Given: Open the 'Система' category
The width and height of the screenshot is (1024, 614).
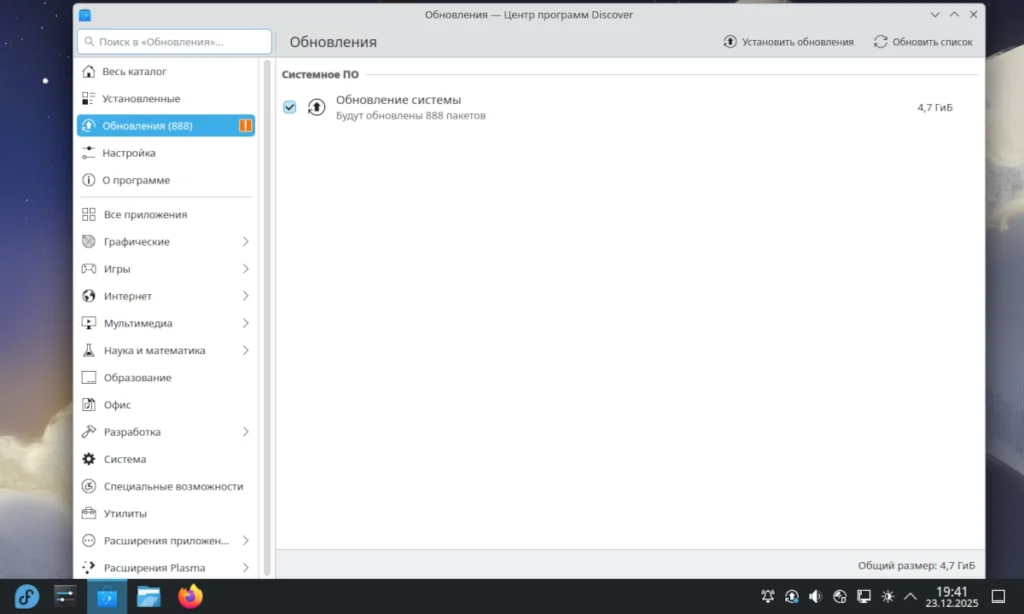Looking at the screenshot, I should pos(166,459).
